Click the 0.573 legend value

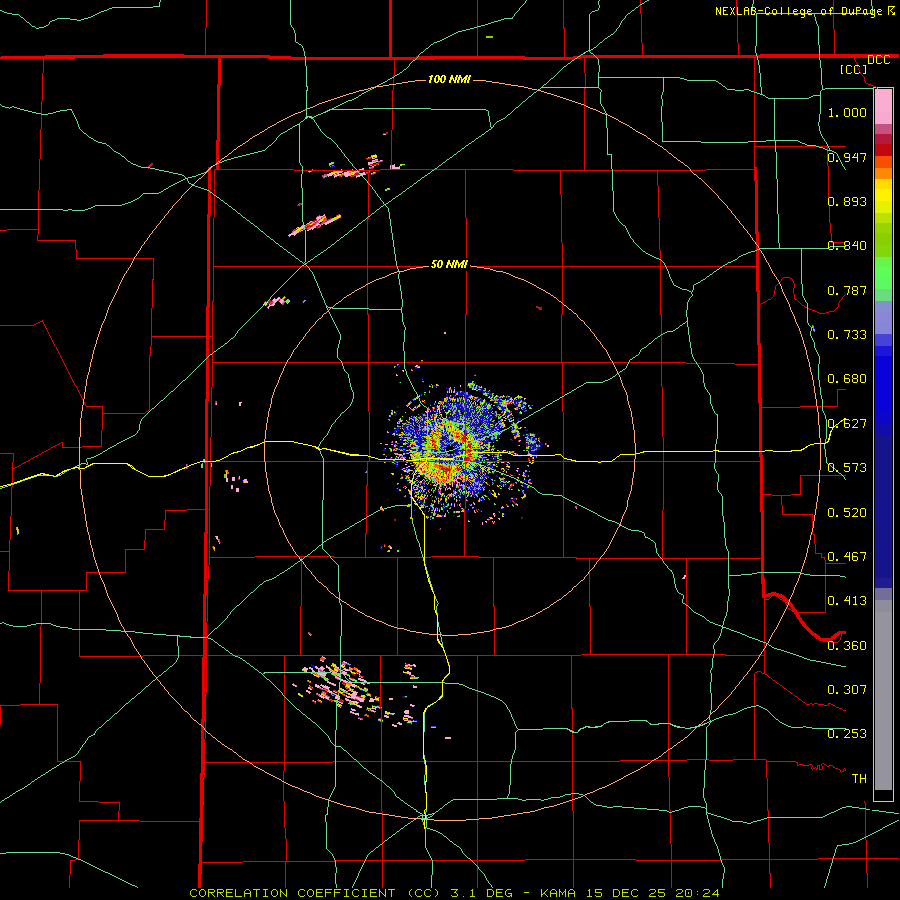[847, 468]
